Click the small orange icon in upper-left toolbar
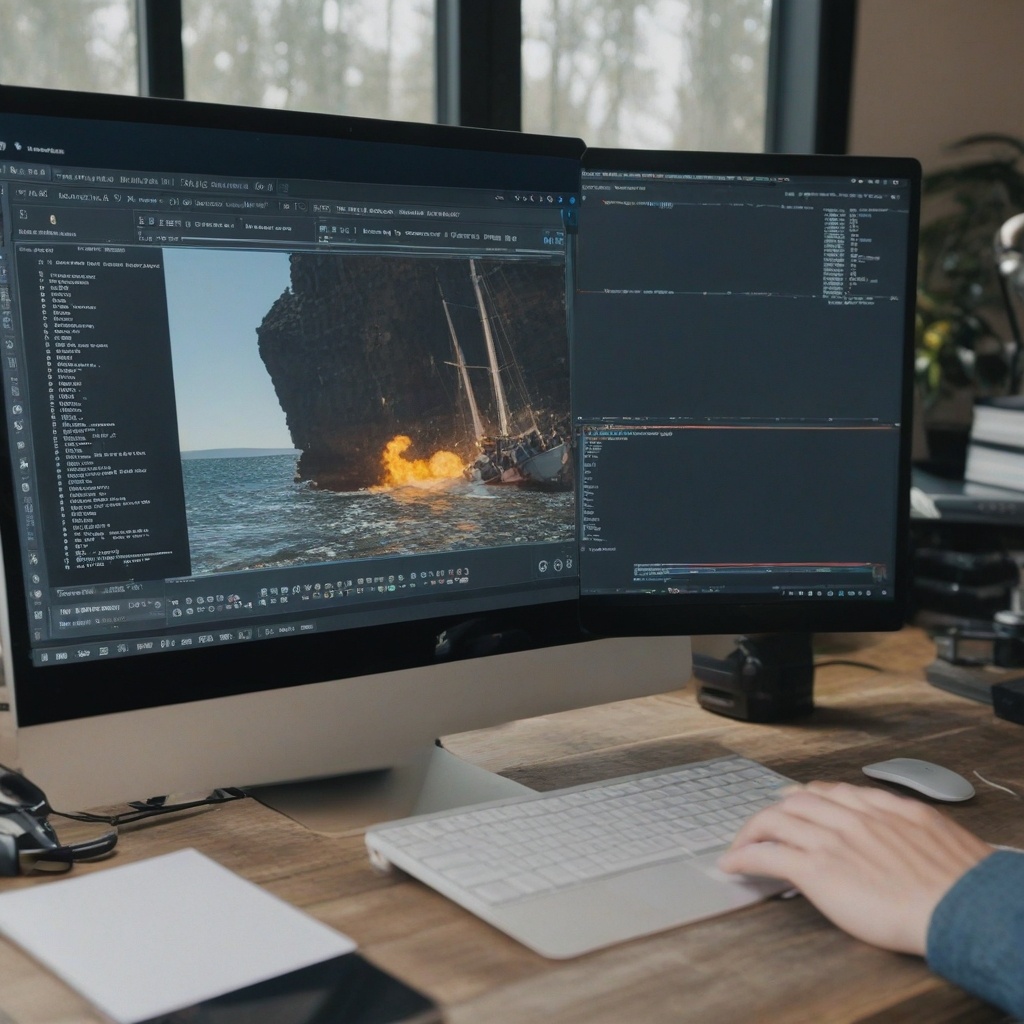This screenshot has height=1024, width=1024. tap(53, 220)
